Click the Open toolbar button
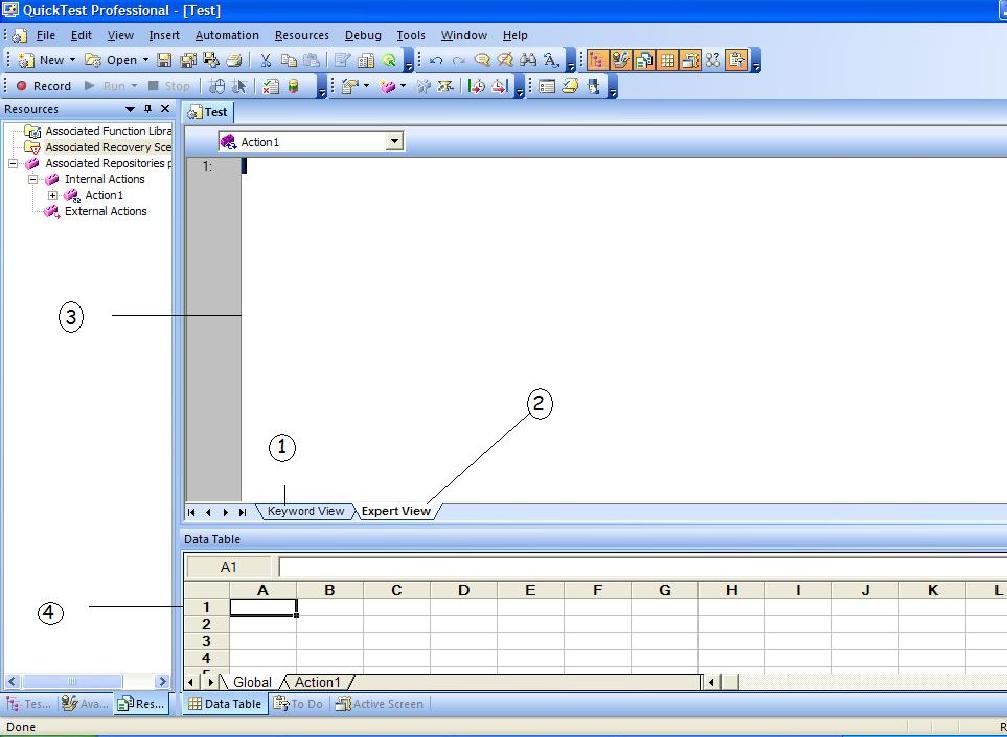 (111, 60)
